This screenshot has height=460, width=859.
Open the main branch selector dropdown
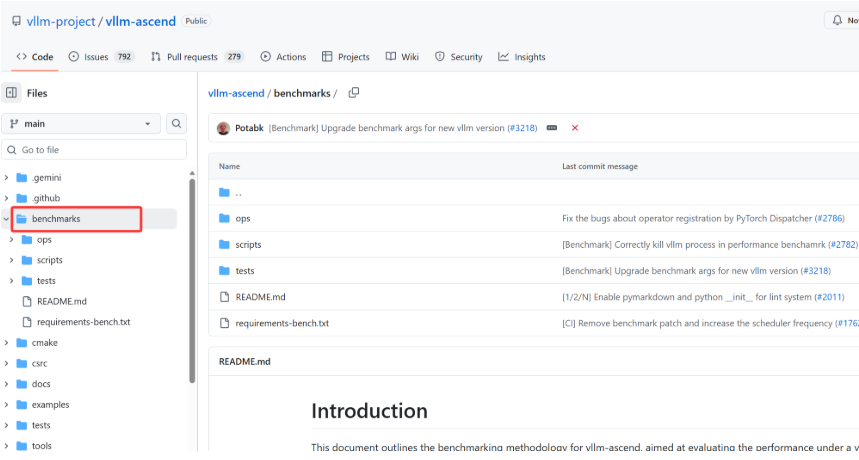81,124
